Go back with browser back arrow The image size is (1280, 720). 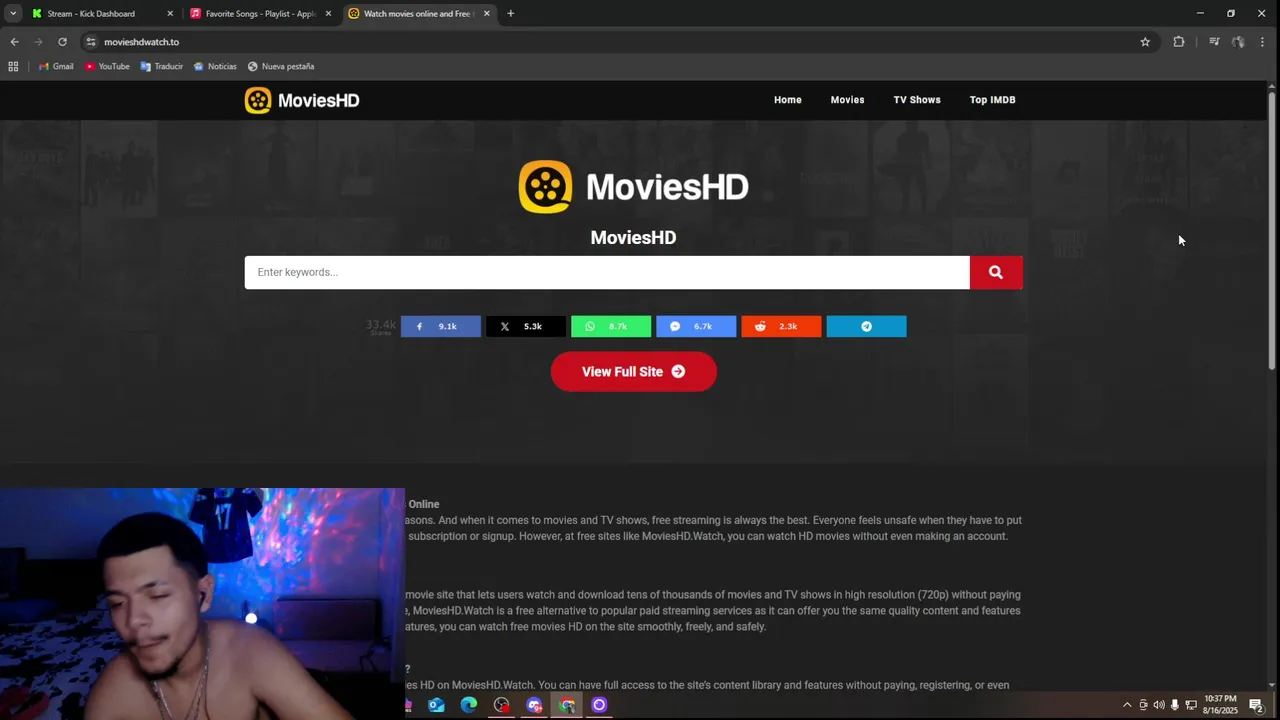tap(14, 42)
